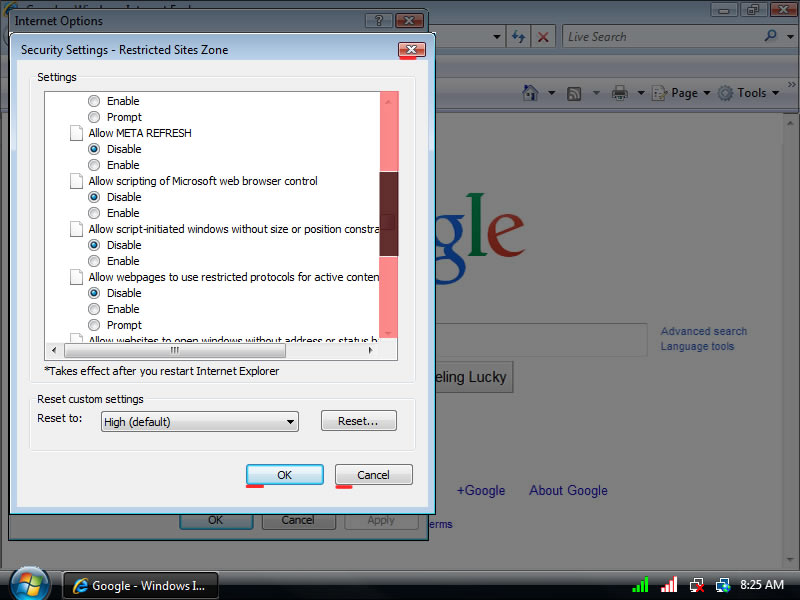Click the Reset... button
Screen dimensions: 800x600
coord(358,421)
